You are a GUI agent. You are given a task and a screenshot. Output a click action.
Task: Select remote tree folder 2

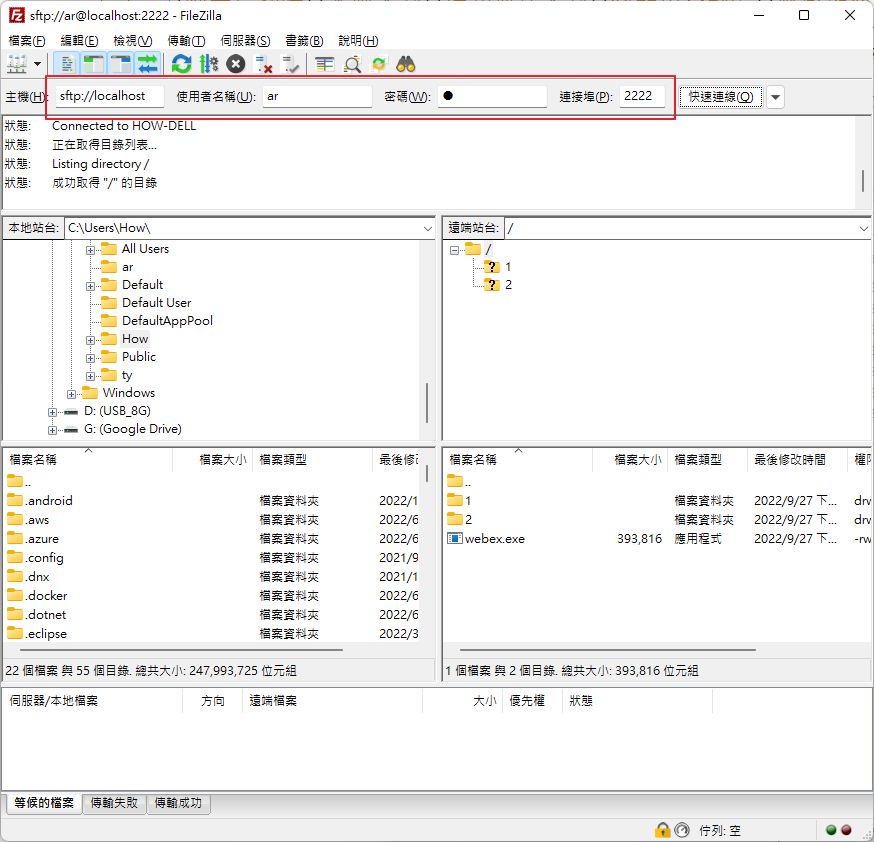point(508,285)
